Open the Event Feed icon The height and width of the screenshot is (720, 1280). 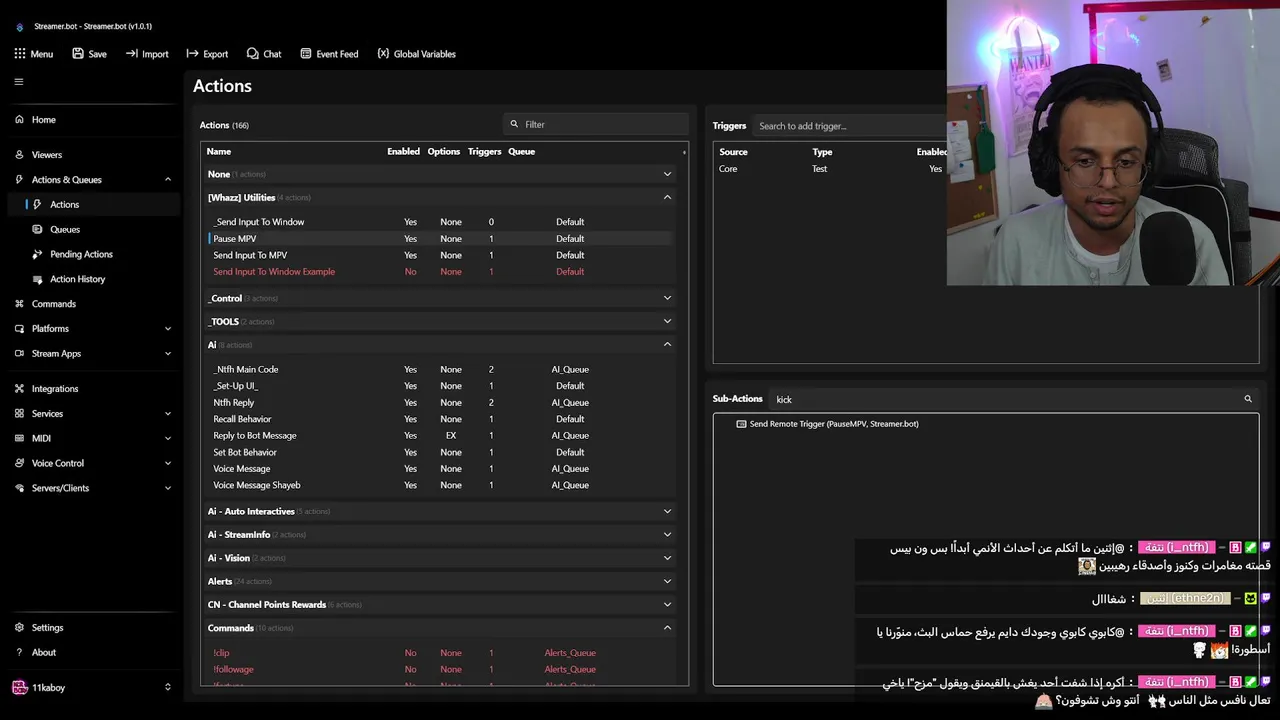(x=306, y=54)
